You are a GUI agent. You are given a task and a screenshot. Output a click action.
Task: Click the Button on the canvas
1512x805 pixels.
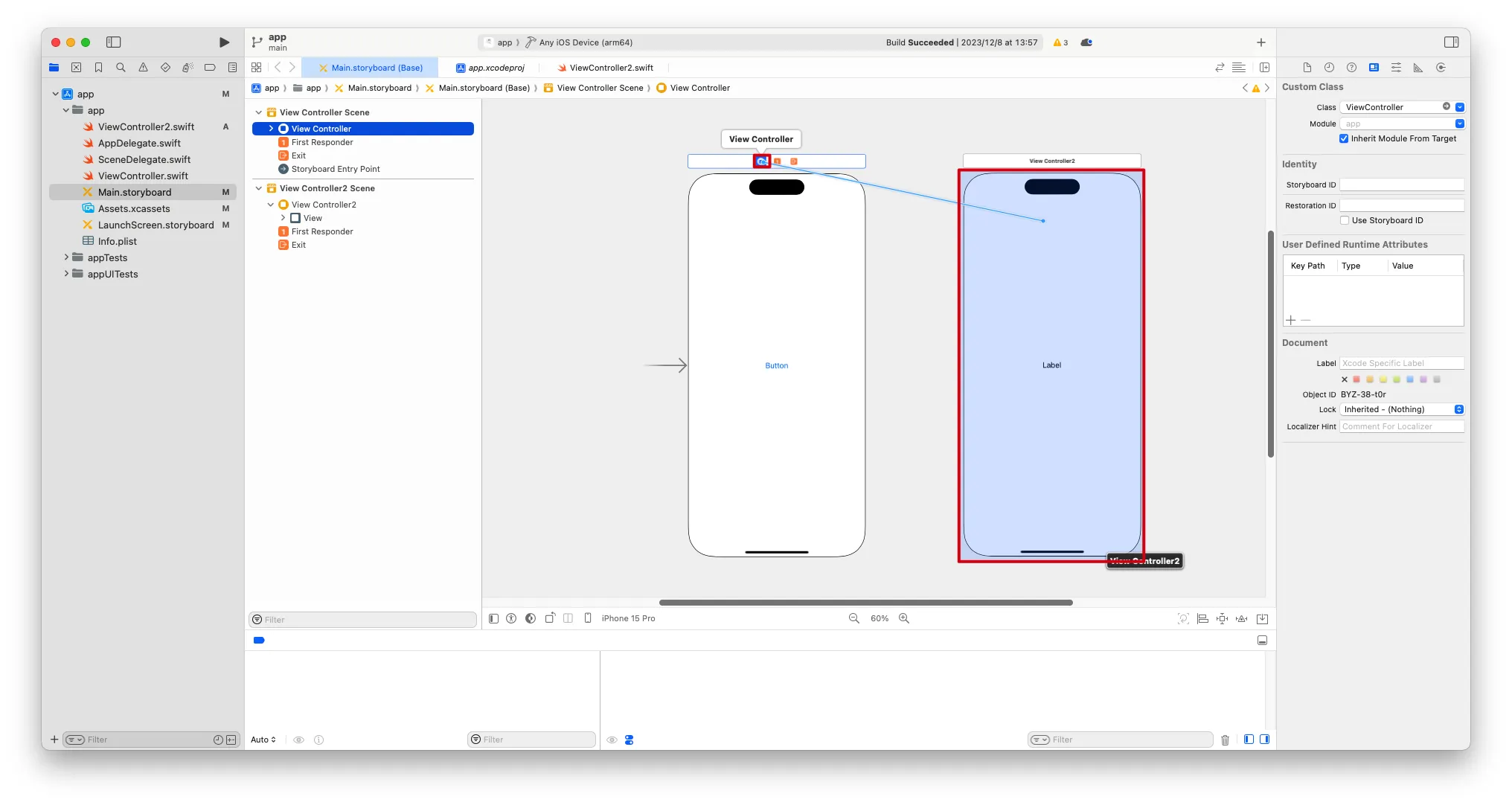[776, 365]
